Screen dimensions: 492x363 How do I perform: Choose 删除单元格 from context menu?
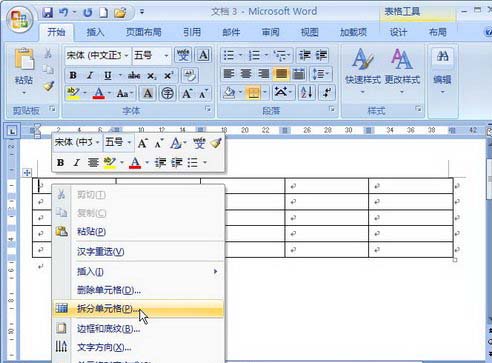[x=138, y=290]
